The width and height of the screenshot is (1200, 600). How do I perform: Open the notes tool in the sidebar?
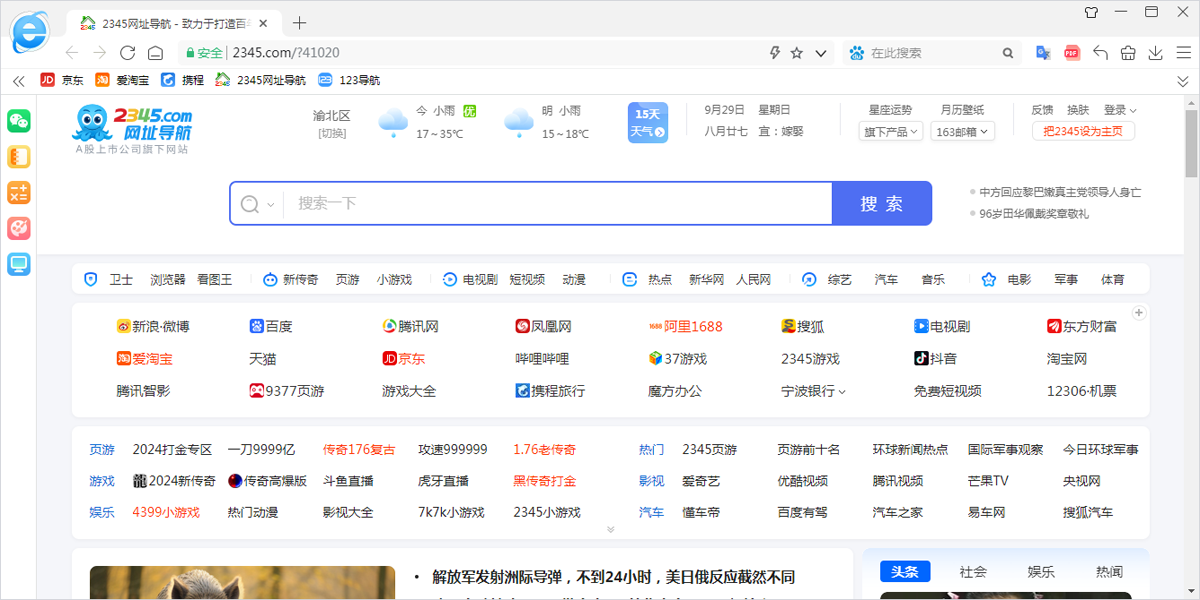point(18,156)
